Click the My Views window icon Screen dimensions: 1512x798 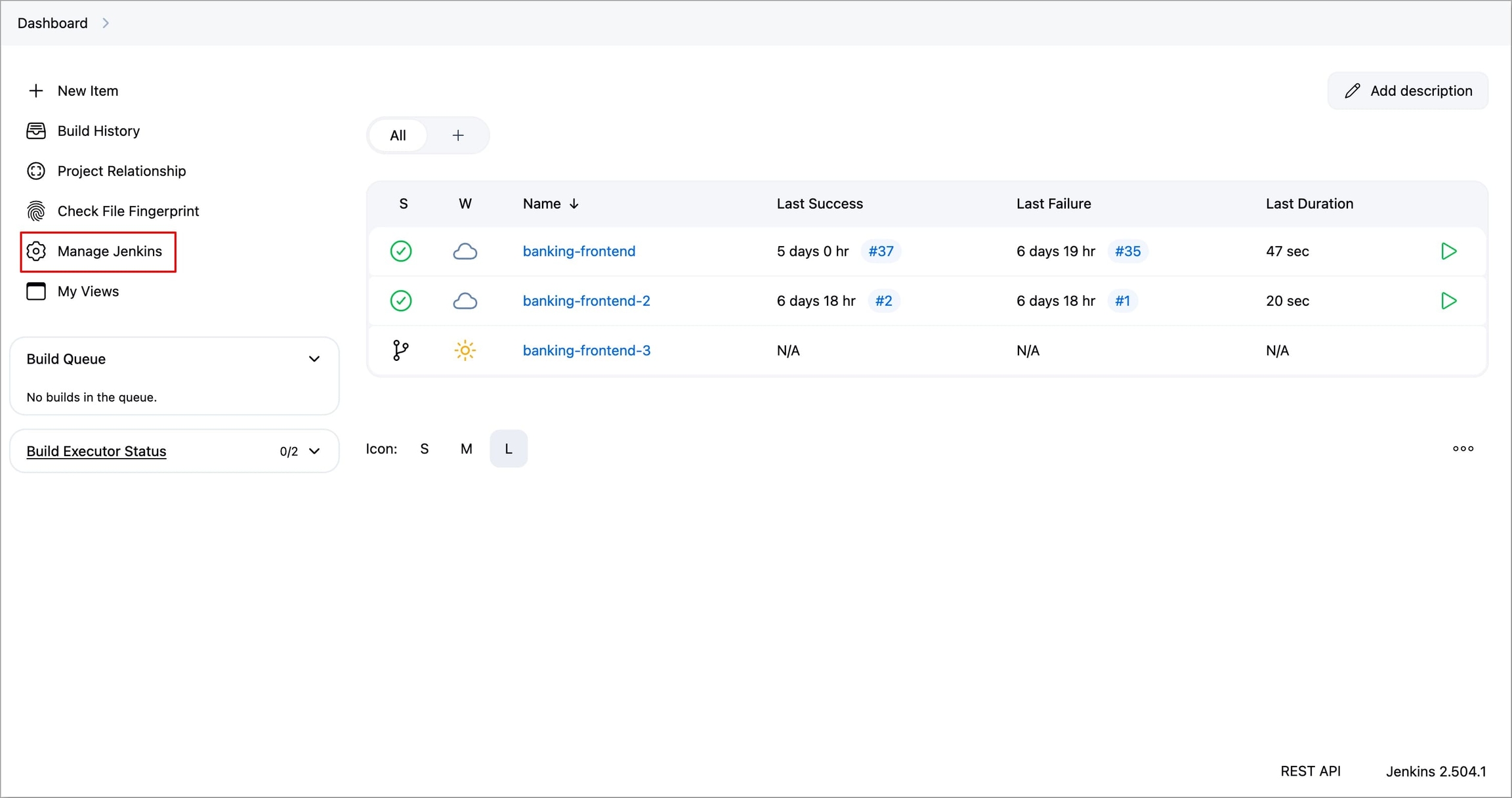point(36,291)
